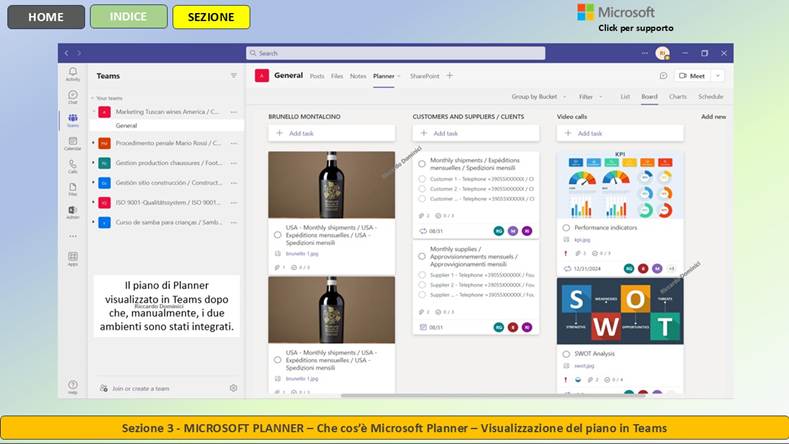789x444 pixels.
Task: Open more options for Marketing Tuscan wines team
Action: (x=233, y=112)
